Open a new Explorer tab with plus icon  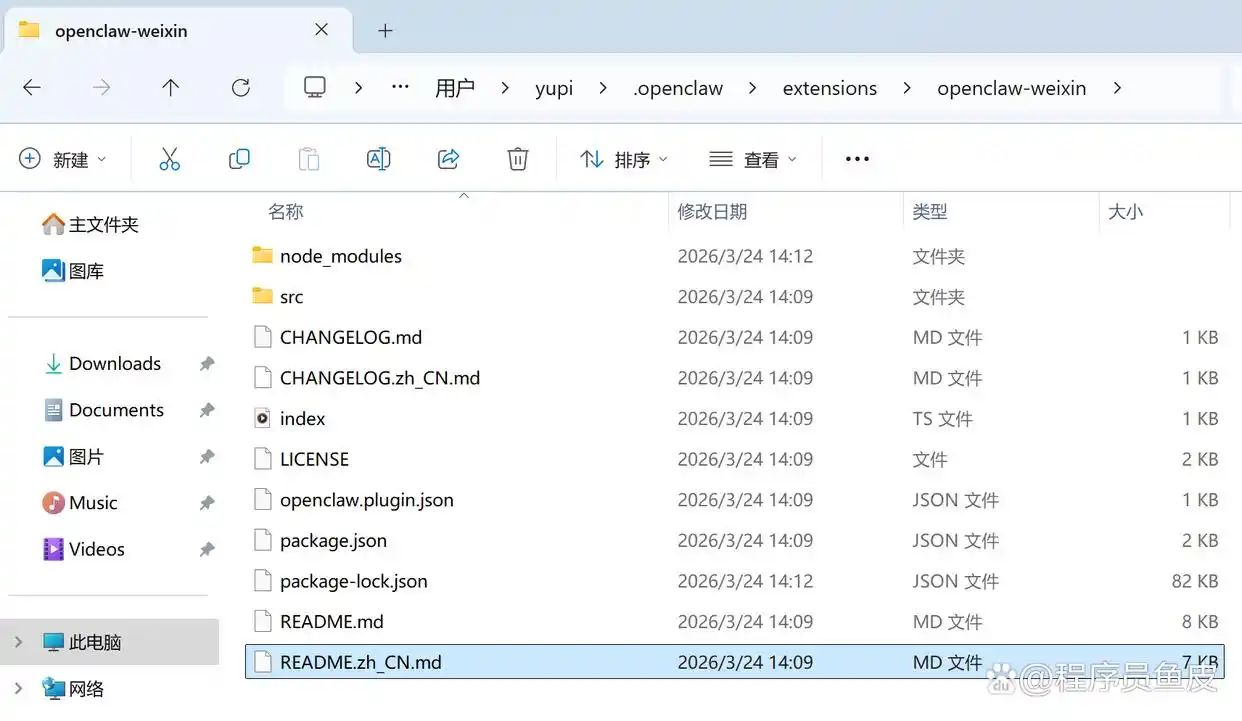point(385,31)
